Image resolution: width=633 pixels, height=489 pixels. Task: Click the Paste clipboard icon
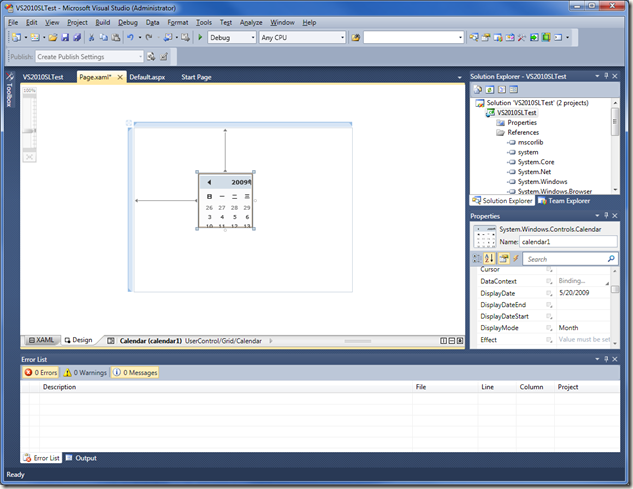click(x=116, y=38)
